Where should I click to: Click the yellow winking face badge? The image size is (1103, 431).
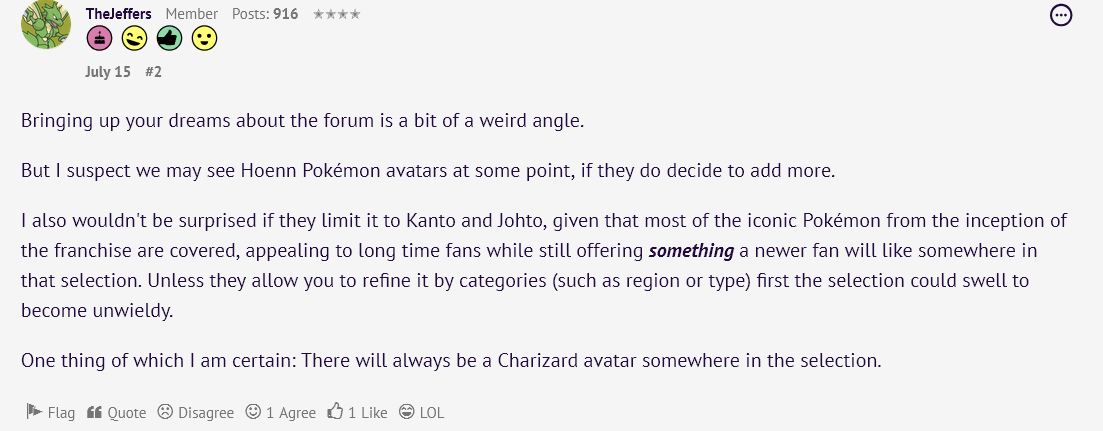[133, 39]
